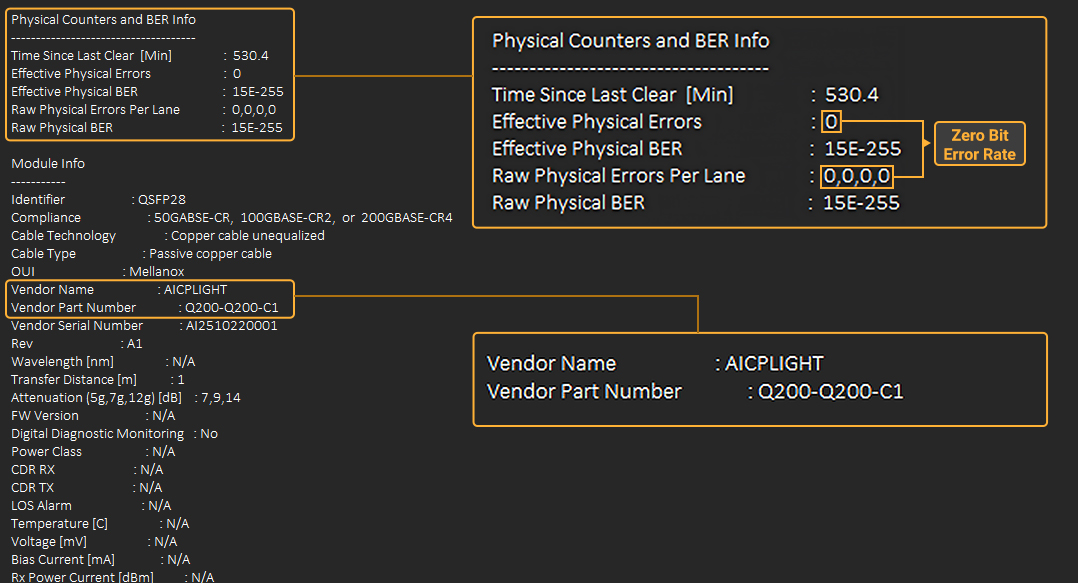The width and height of the screenshot is (1078, 583).
Task: Click the 200GBASE-CR4 compliance text
Action: click(x=406, y=218)
